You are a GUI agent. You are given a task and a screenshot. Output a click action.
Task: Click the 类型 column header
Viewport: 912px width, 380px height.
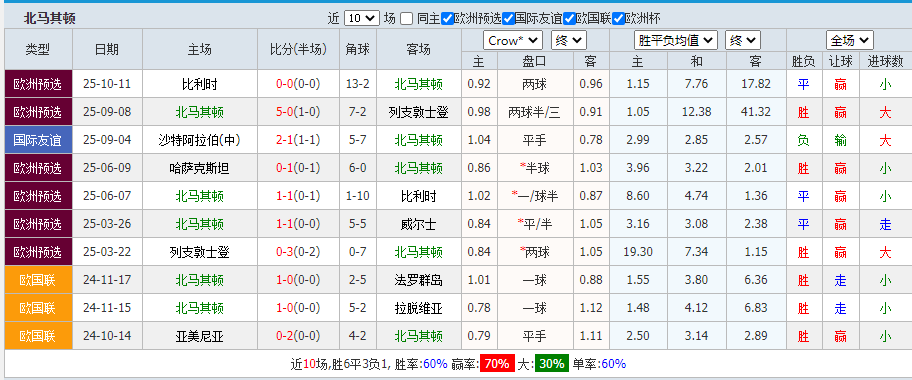point(38,49)
